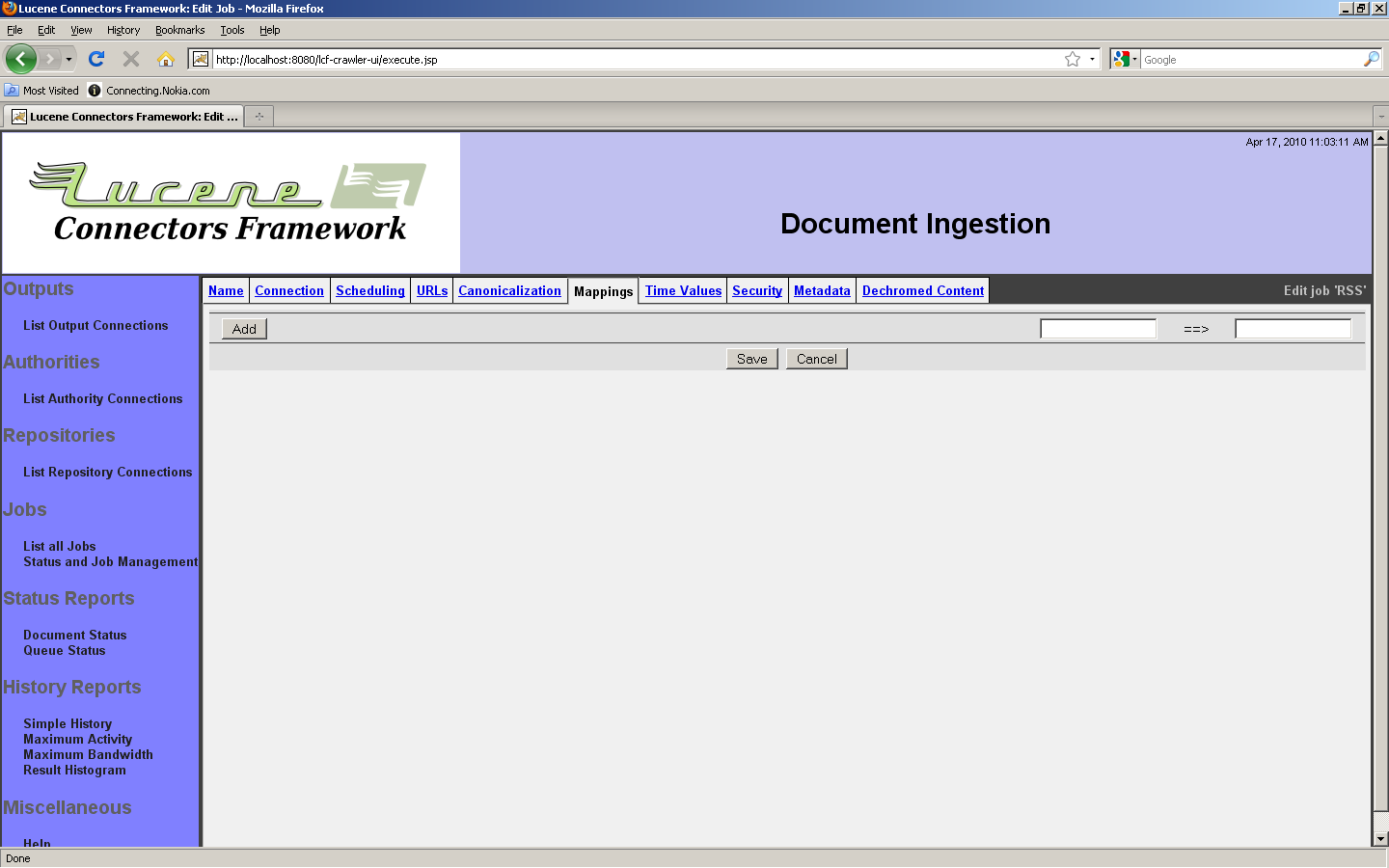Image resolution: width=1389 pixels, height=868 pixels.
Task: Open Status and Job Management link
Action: pyautogui.click(x=110, y=562)
